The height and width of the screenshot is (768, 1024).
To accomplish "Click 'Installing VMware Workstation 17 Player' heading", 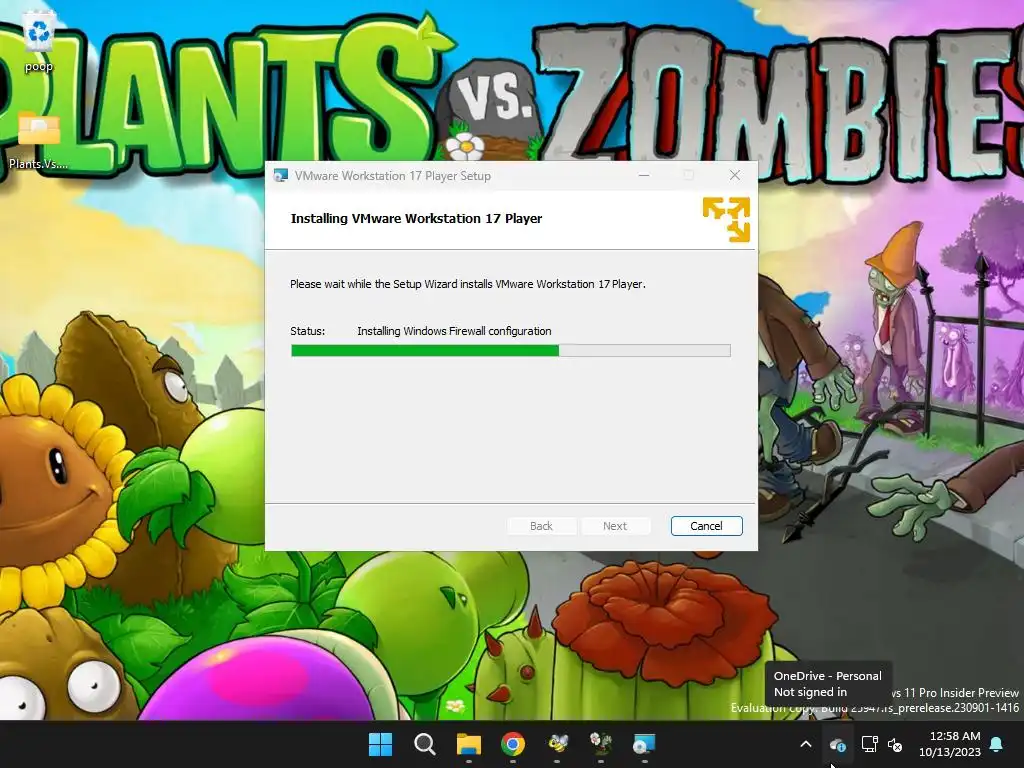I will (416, 219).
